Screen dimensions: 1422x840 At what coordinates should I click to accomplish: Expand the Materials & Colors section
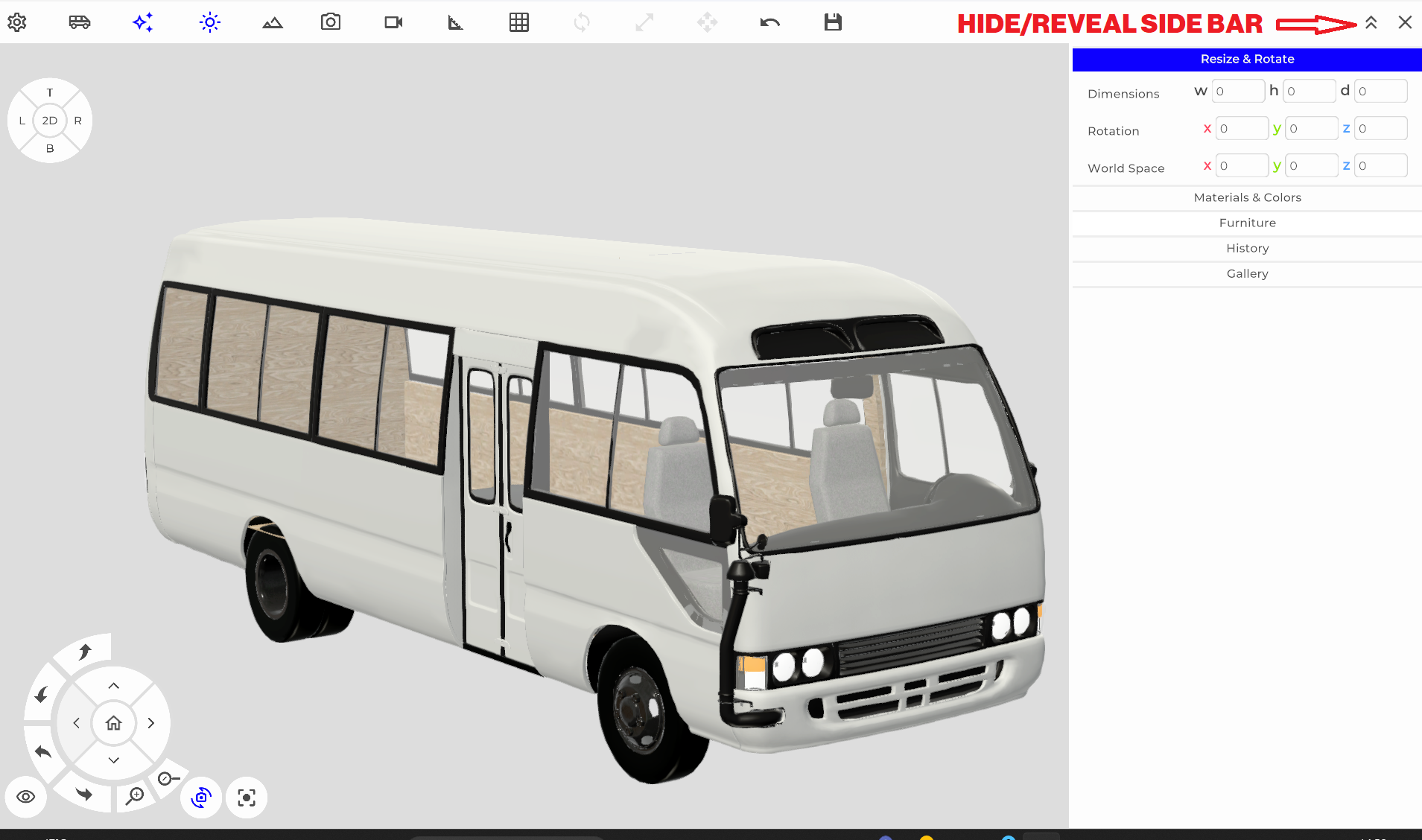(1247, 197)
